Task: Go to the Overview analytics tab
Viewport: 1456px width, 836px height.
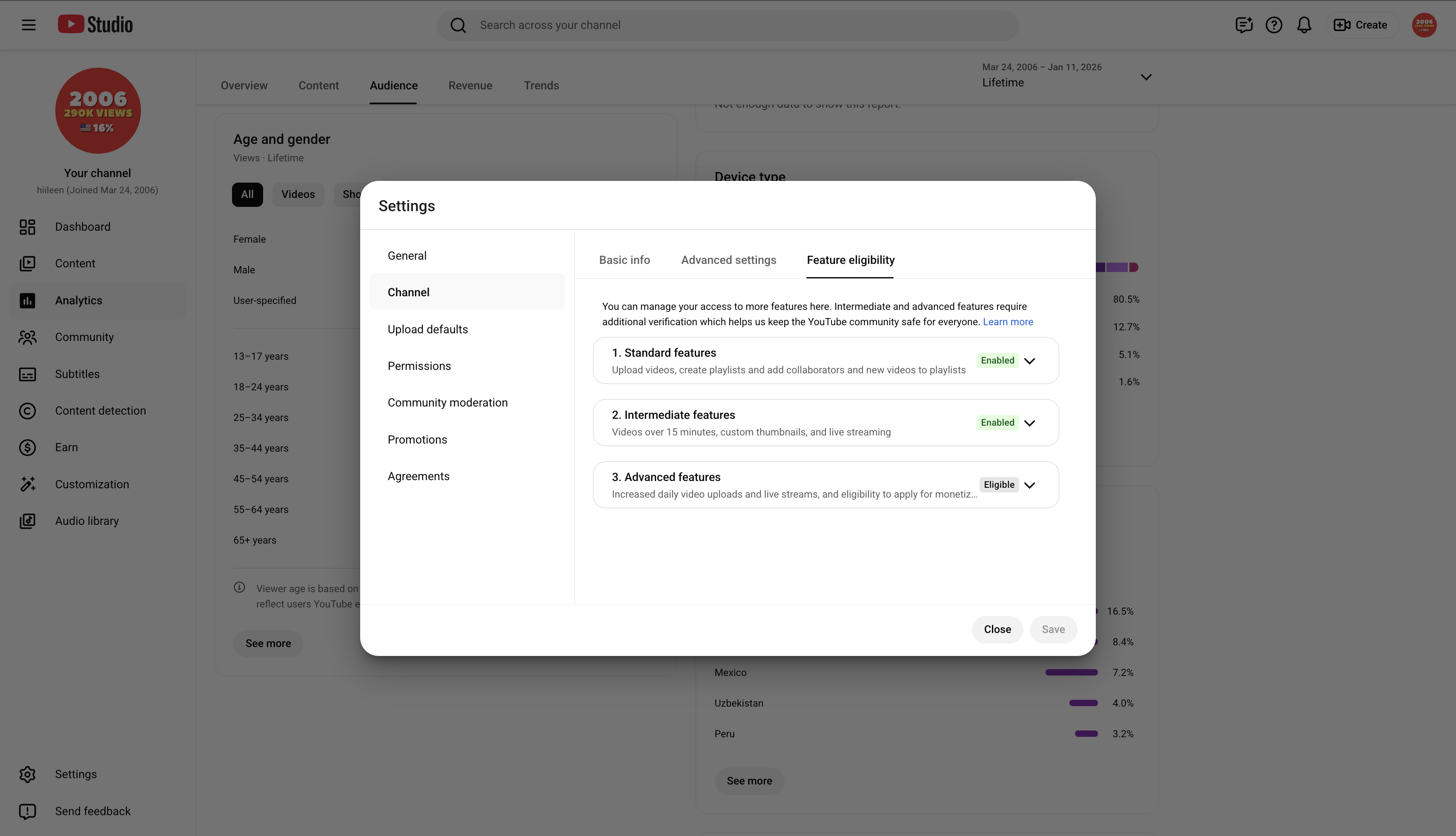Action: coord(244,86)
